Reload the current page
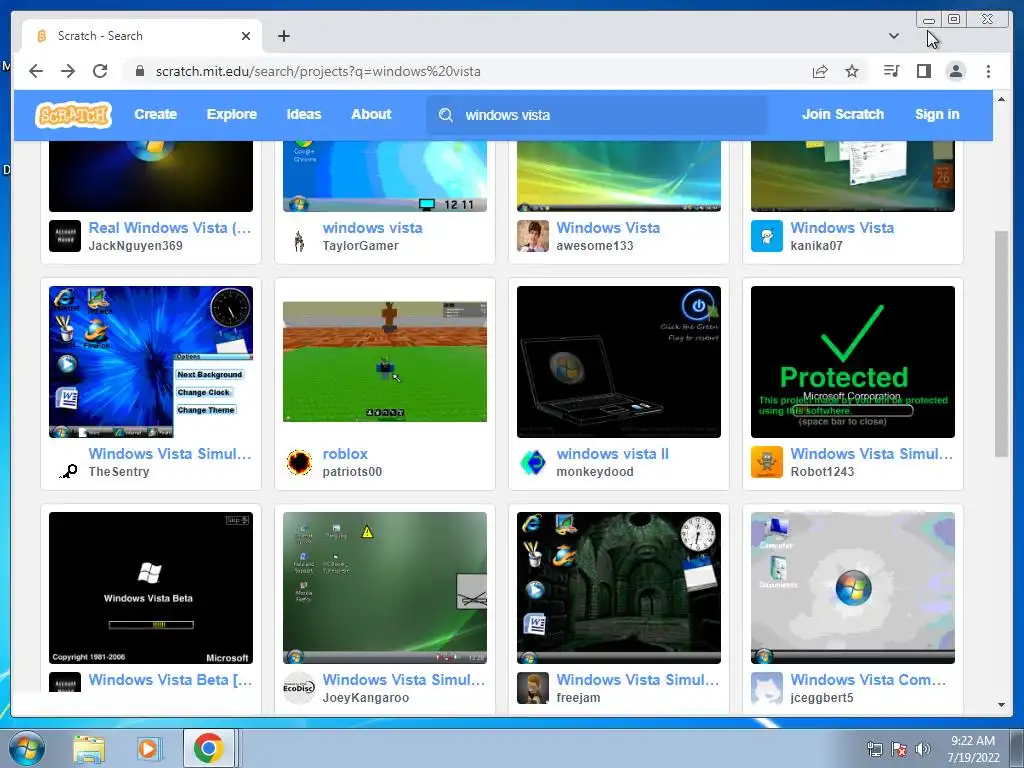The width and height of the screenshot is (1024, 768). [x=100, y=71]
